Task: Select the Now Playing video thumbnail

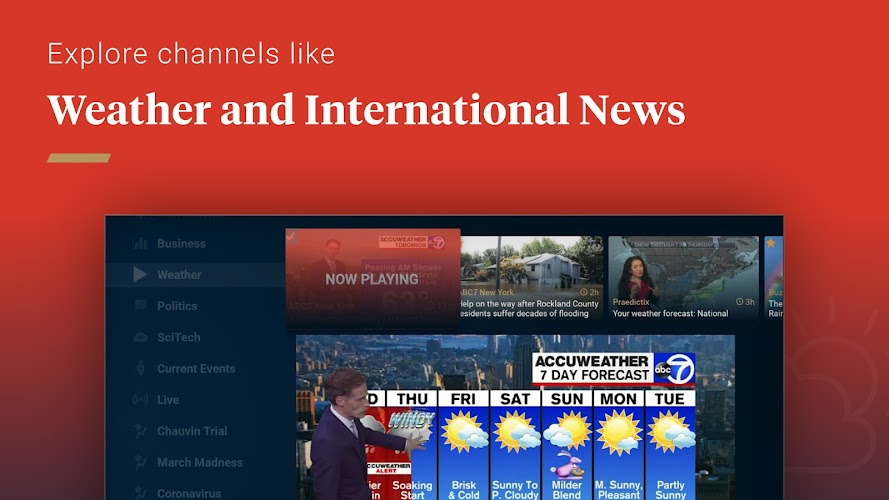Action: point(372,279)
